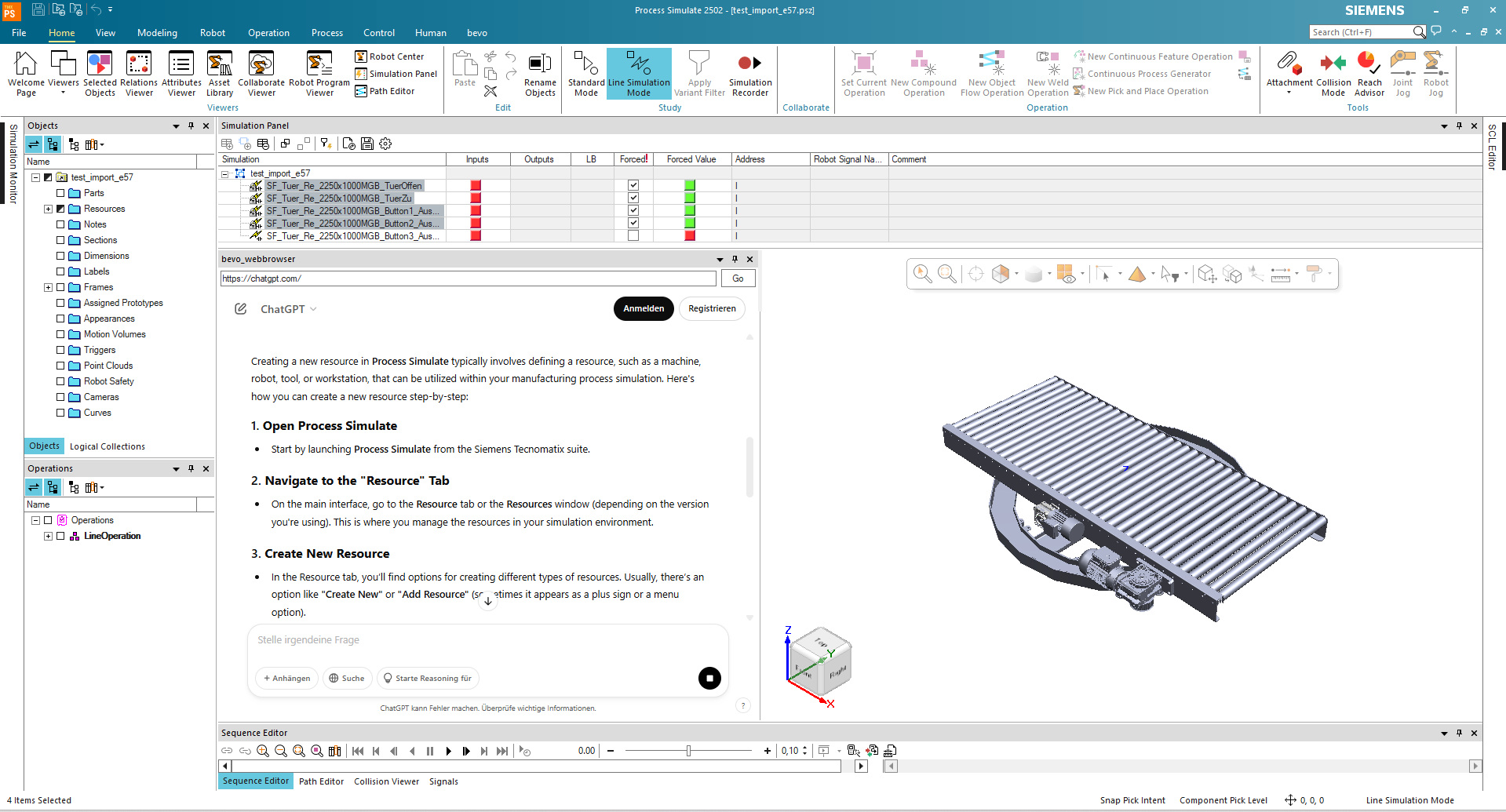The height and width of the screenshot is (812, 1506).
Task: Switch to the Modeling ribbon tab
Action: click(x=157, y=33)
